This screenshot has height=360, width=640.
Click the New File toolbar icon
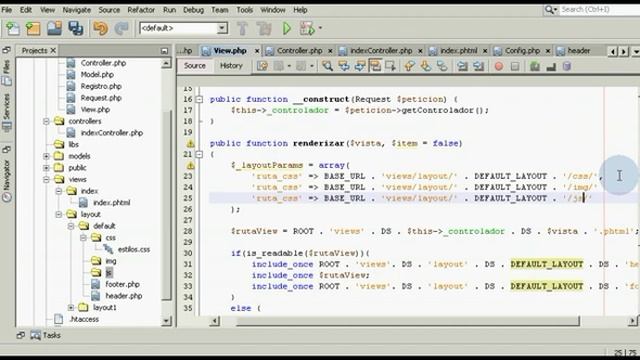(x=12, y=28)
